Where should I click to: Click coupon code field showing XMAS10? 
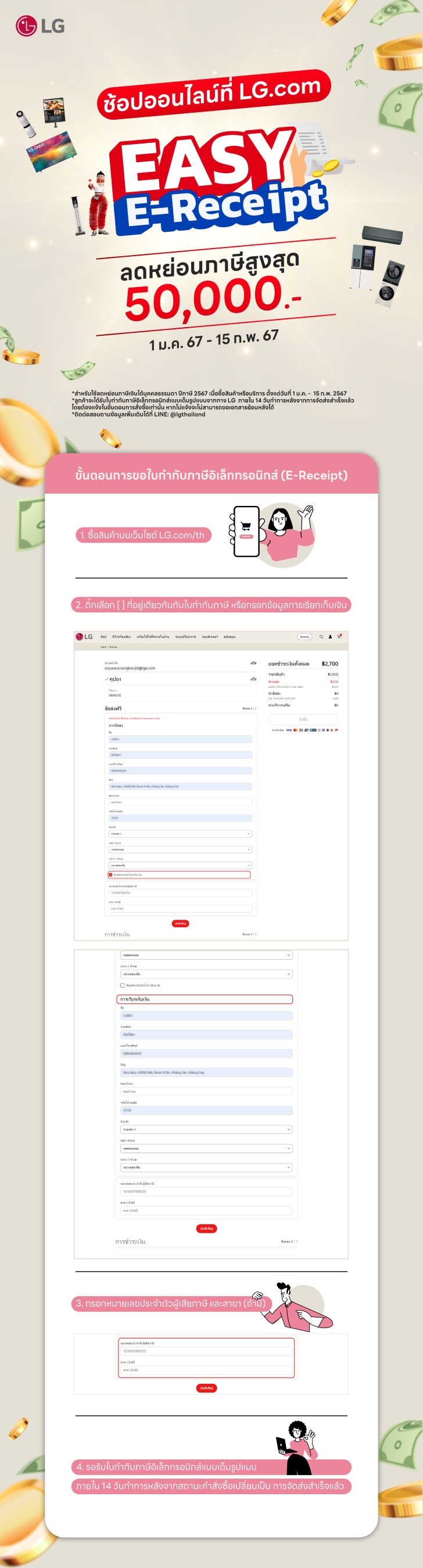click(180, 692)
